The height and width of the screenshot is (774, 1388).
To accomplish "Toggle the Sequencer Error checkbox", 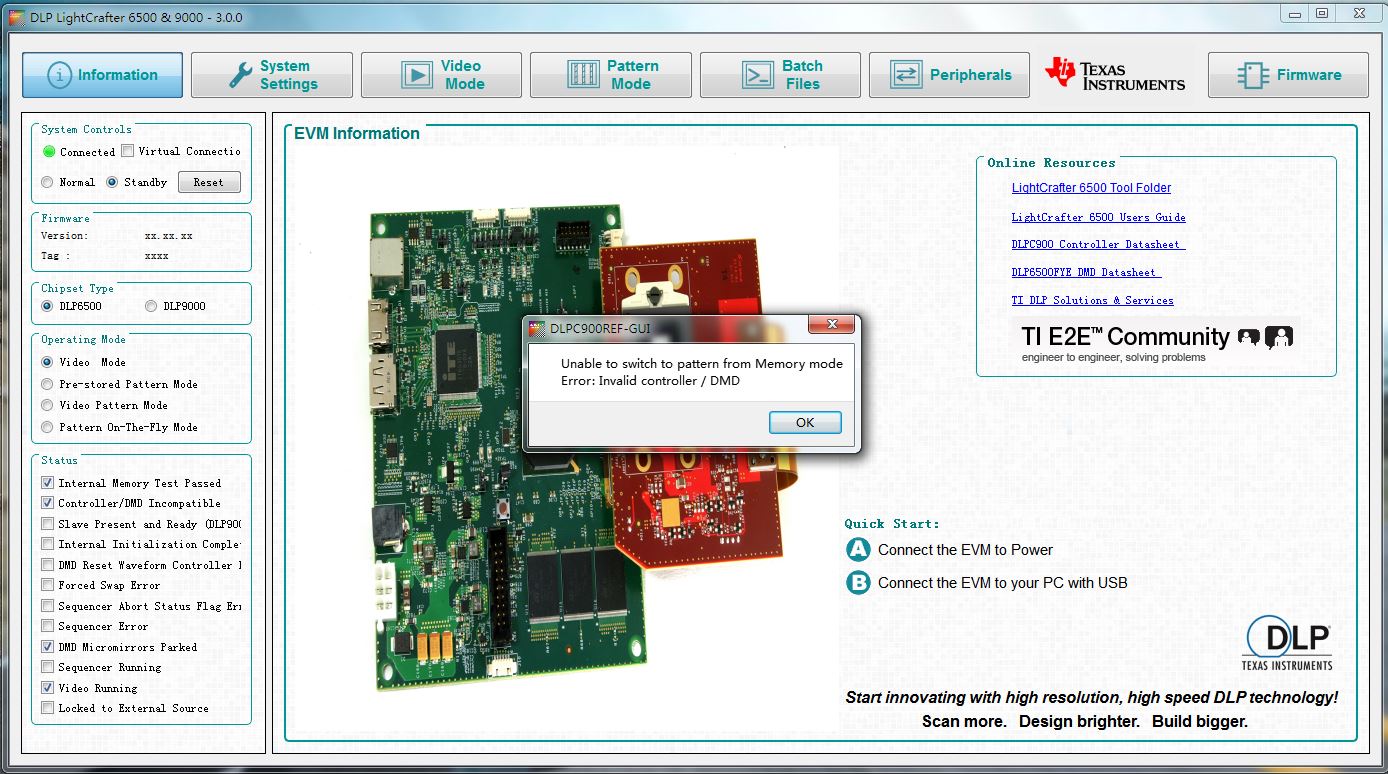I will pyautogui.click(x=47, y=626).
